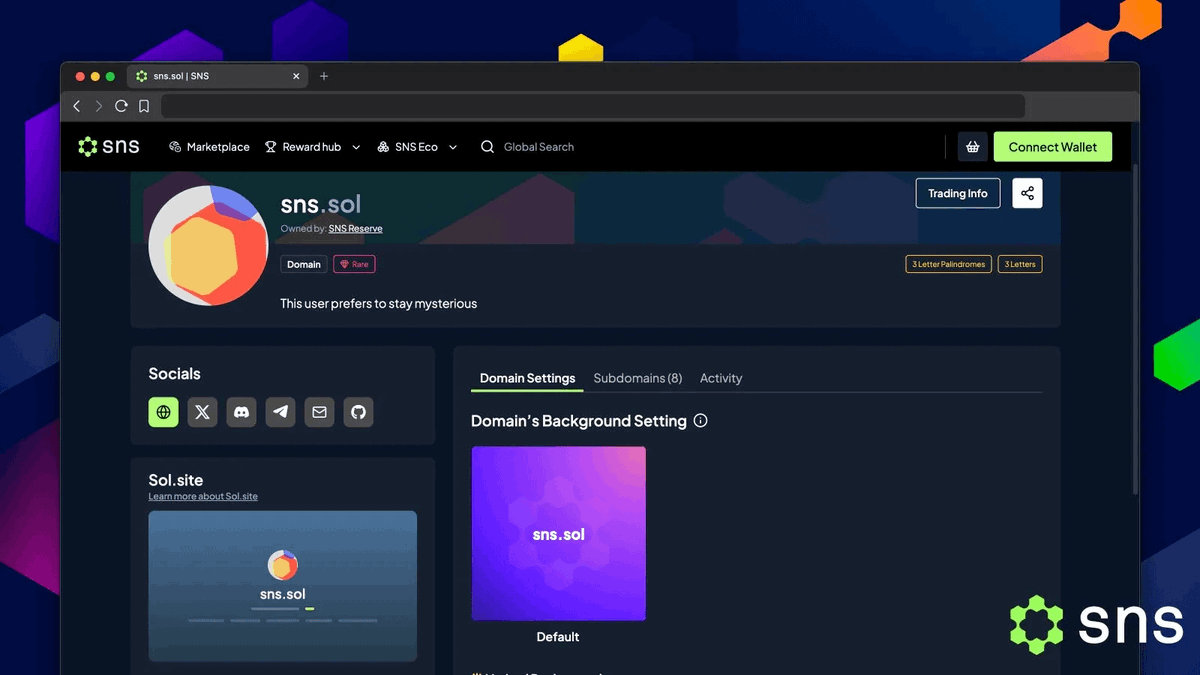
Task: Open the website globe social icon
Action: tap(163, 412)
